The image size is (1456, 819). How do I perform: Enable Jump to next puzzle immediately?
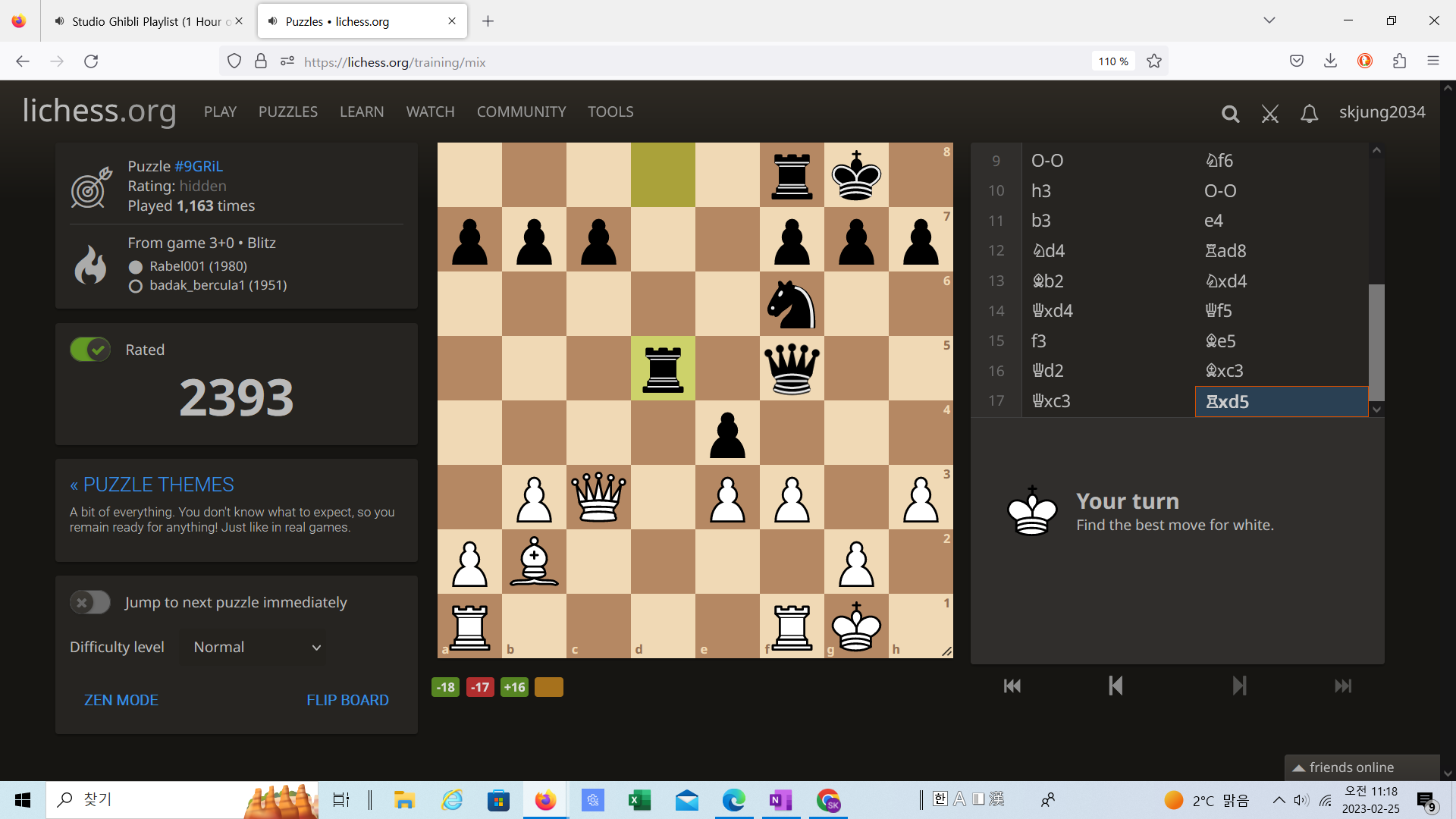(90, 603)
